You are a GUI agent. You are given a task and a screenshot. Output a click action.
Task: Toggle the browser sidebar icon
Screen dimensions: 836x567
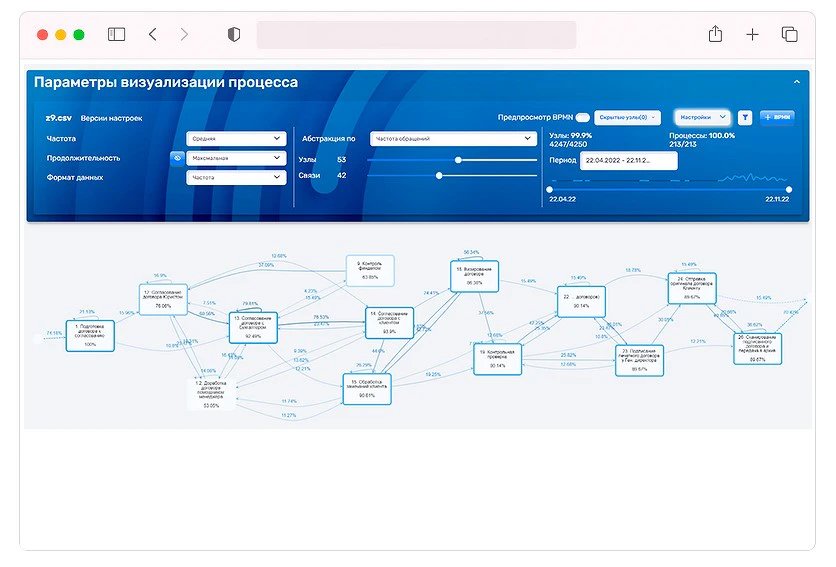click(116, 35)
